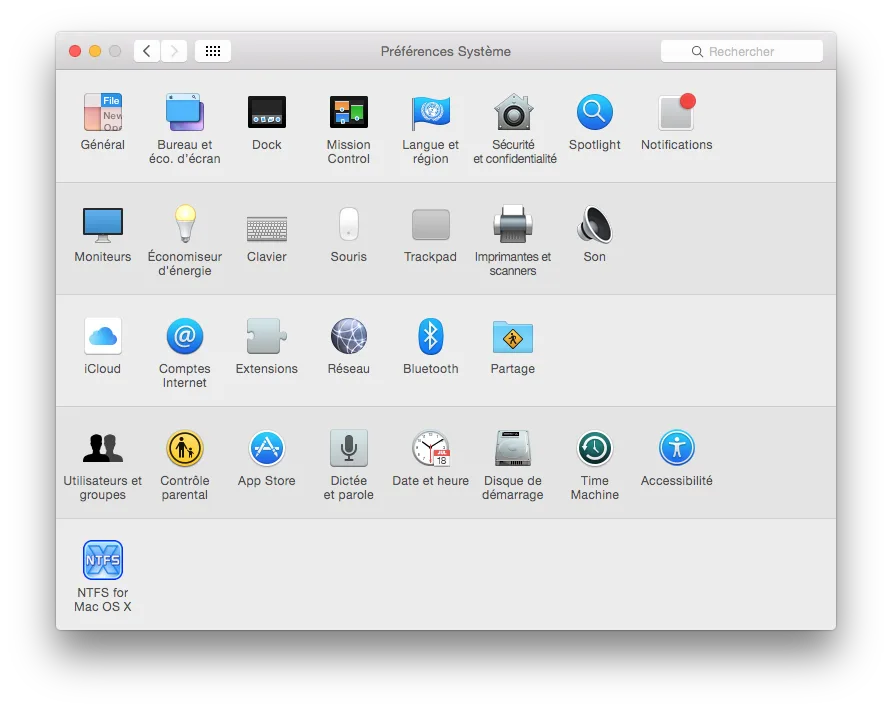
Task: Click the forward navigation arrow
Action: coord(174,51)
